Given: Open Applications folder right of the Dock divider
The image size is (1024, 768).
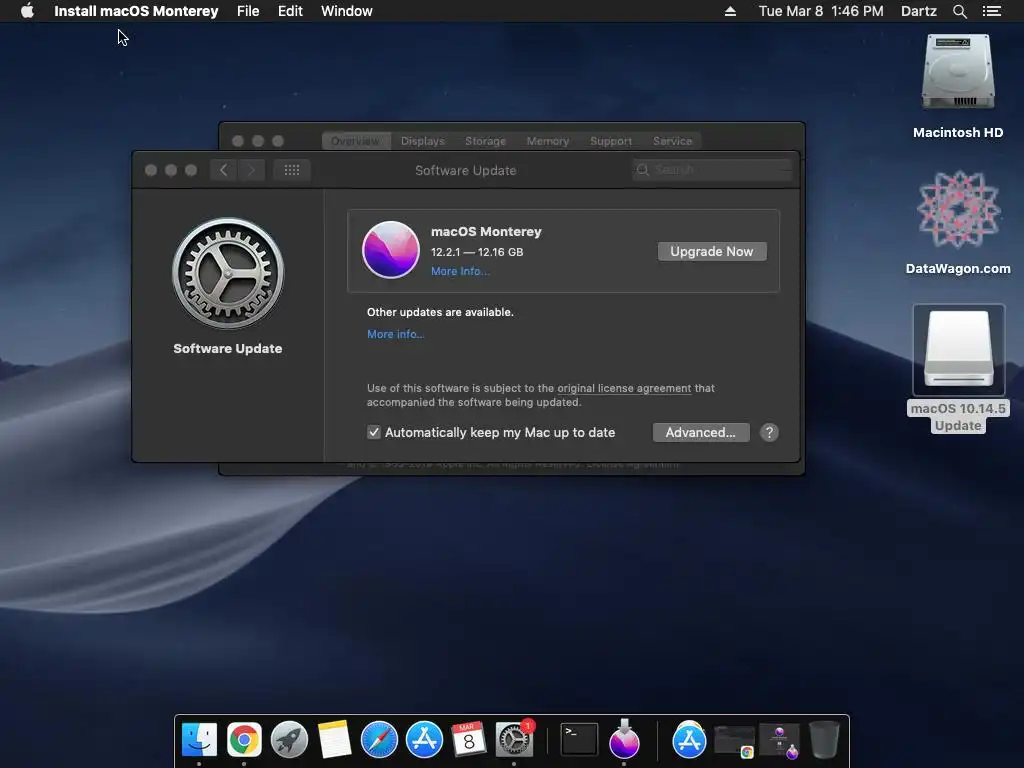Looking at the screenshot, I should tap(689, 740).
